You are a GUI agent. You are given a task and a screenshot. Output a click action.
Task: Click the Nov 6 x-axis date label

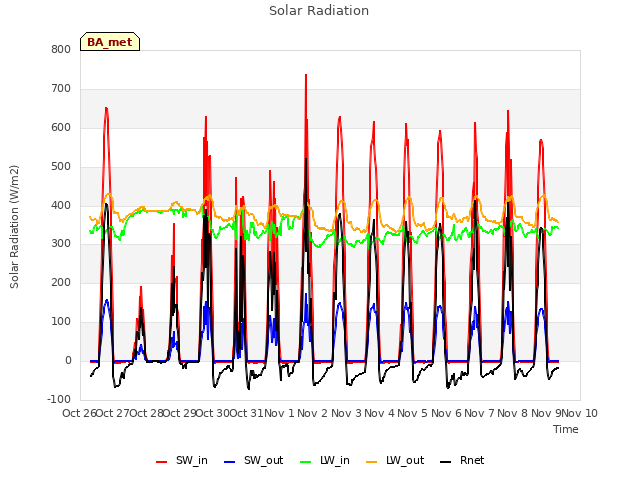[446, 413]
